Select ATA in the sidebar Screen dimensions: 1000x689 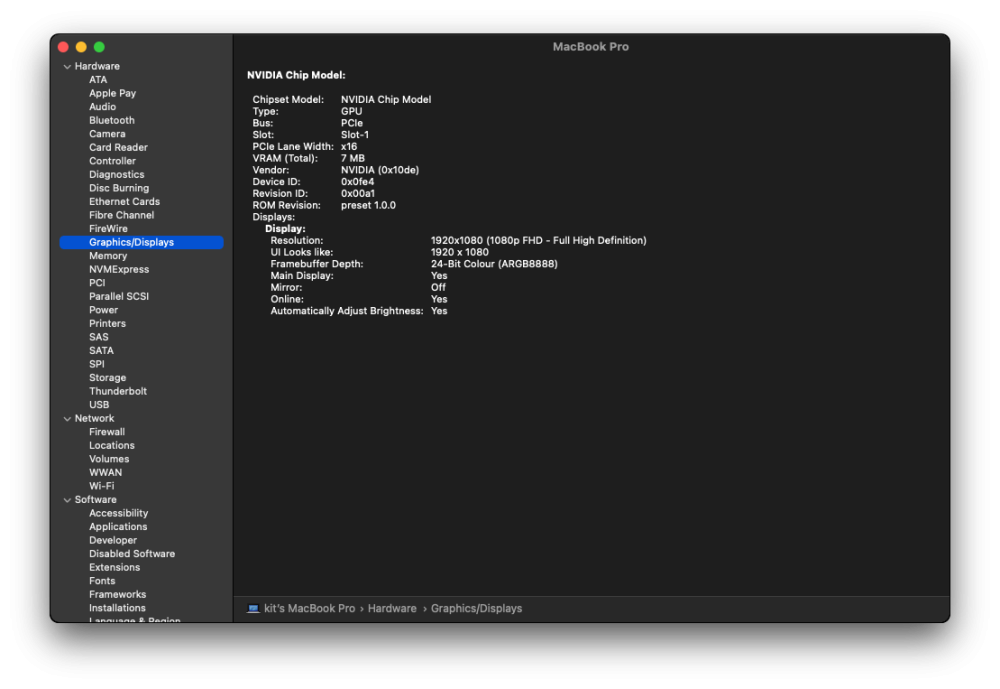(98, 80)
